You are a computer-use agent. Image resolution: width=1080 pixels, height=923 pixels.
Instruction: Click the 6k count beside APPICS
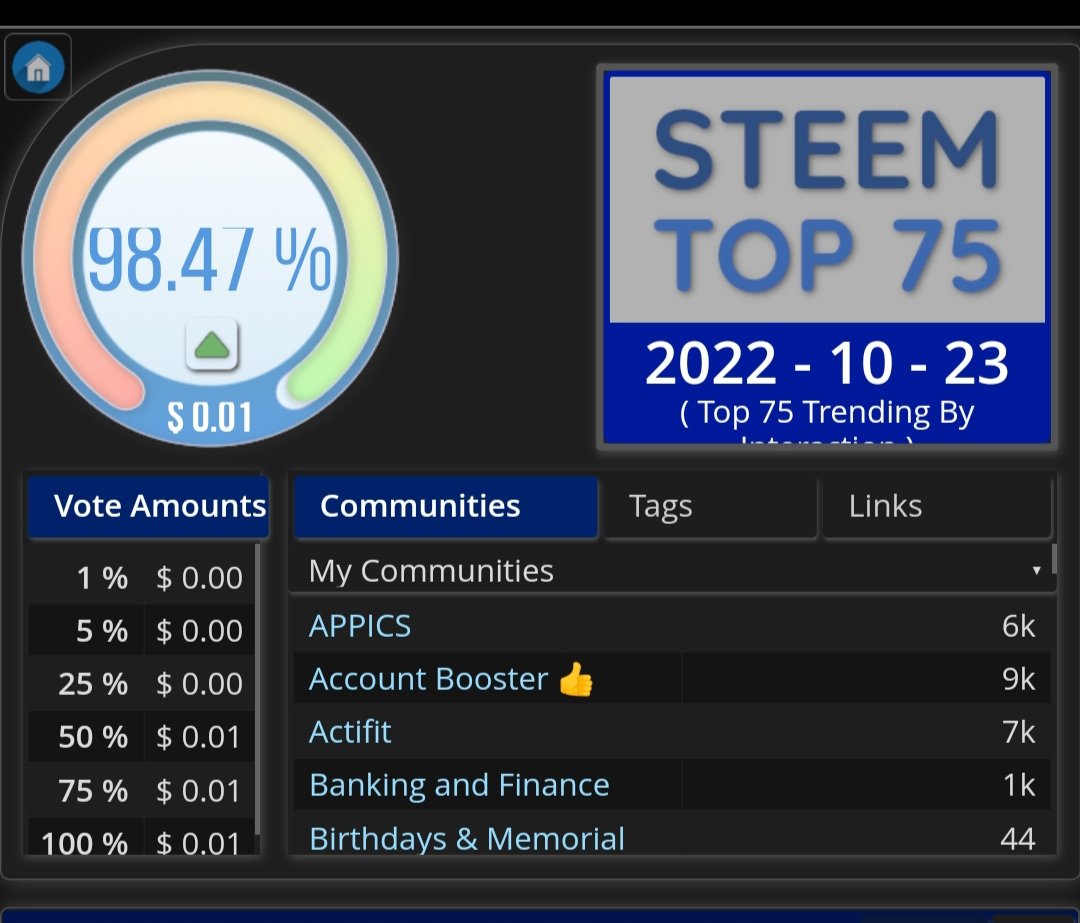click(1018, 626)
